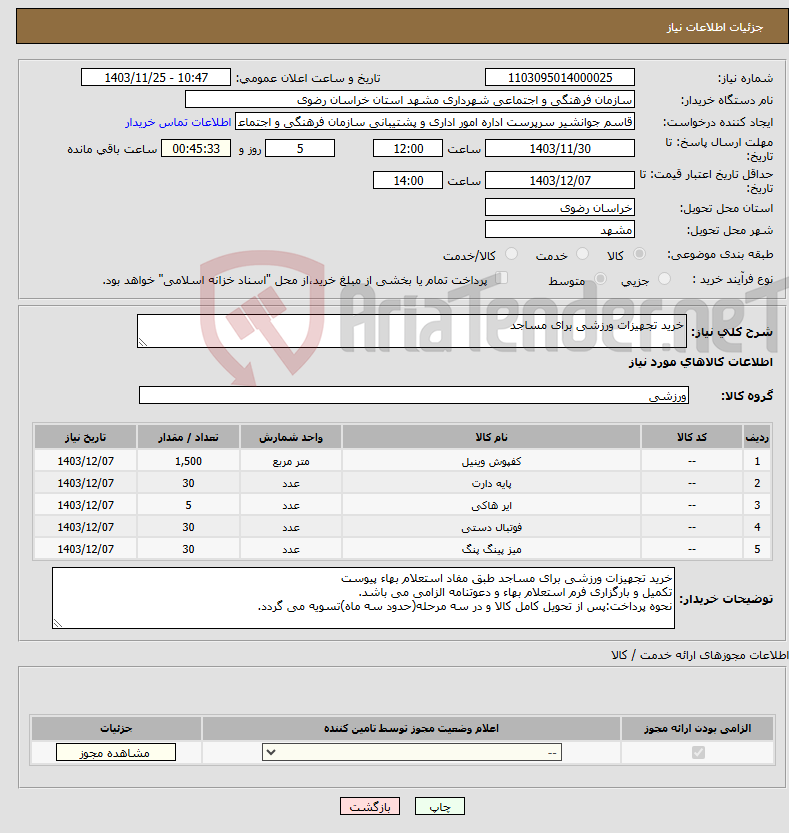Click the تعداد / مقدار column header
Viewport: 789px width, 833px height.
(188, 437)
